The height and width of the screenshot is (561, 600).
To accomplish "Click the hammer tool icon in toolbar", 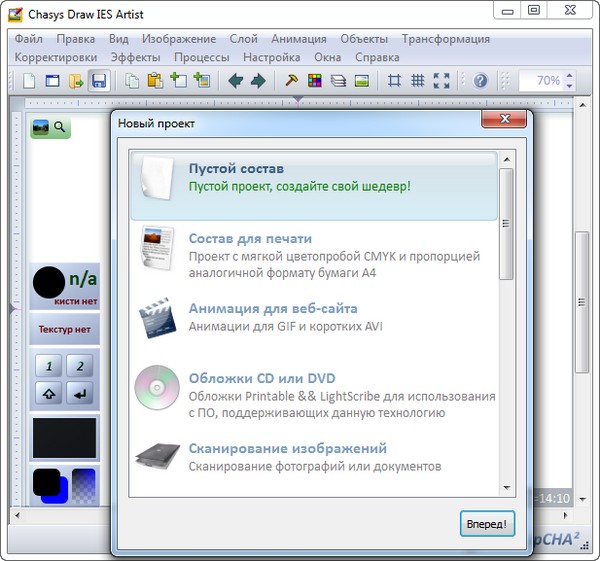I will click(292, 81).
